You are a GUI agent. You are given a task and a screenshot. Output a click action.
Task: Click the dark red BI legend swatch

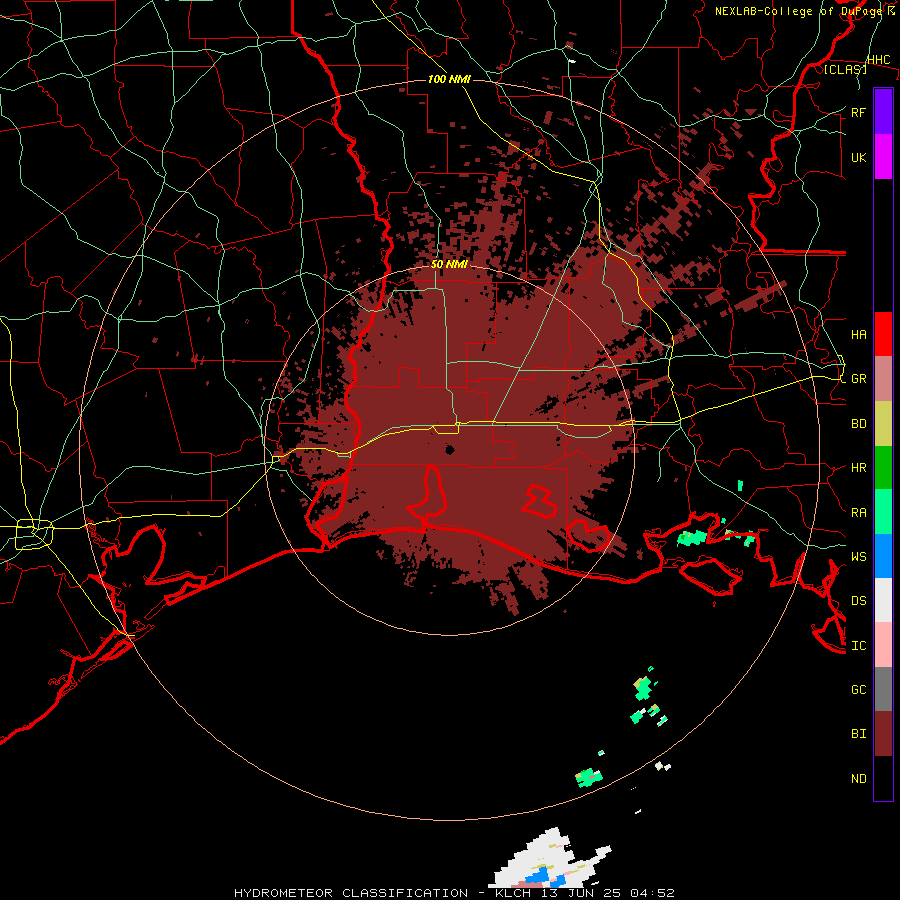point(883,734)
